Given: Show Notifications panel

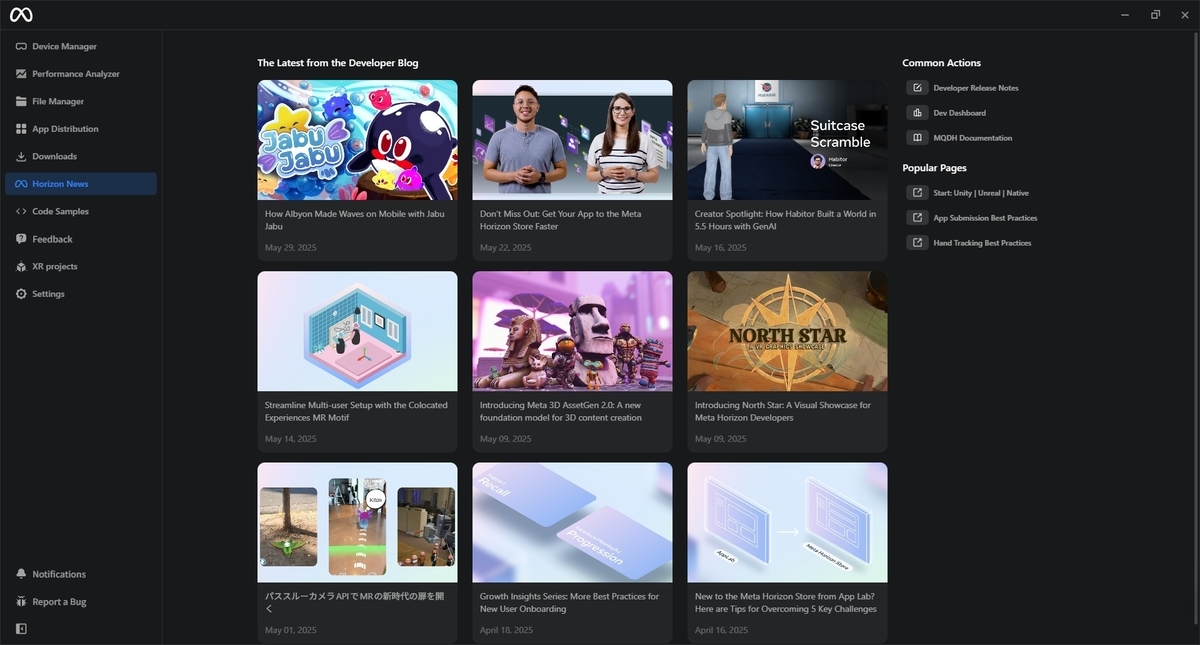Looking at the screenshot, I should [81, 574].
